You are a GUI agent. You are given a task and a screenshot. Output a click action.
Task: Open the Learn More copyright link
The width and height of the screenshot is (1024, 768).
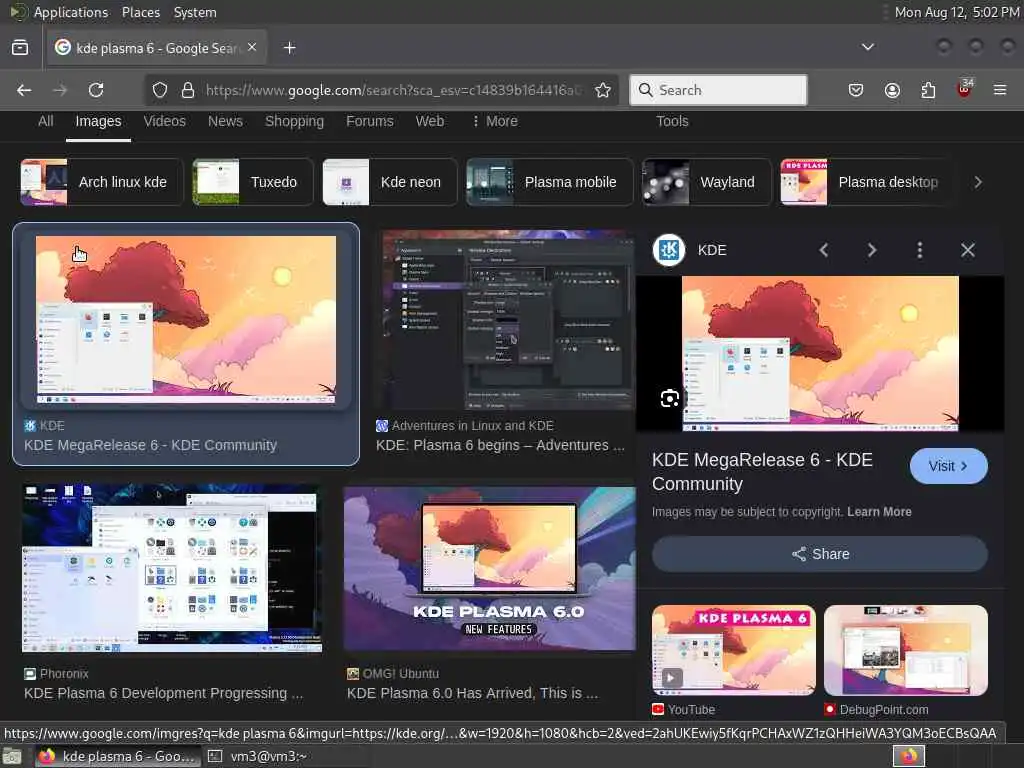coord(879,512)
